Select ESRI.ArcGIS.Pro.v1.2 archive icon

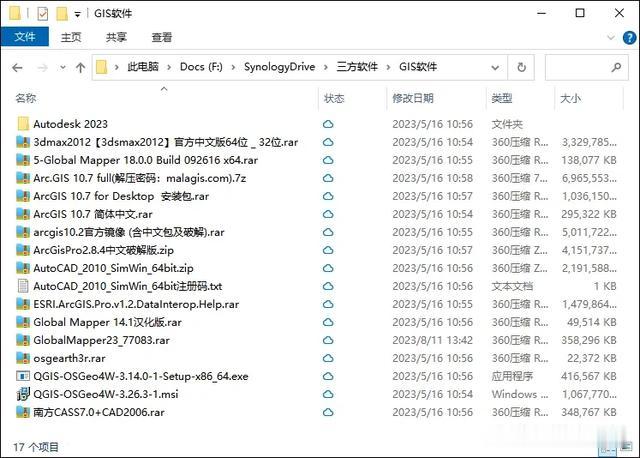(x=23, y=304)
